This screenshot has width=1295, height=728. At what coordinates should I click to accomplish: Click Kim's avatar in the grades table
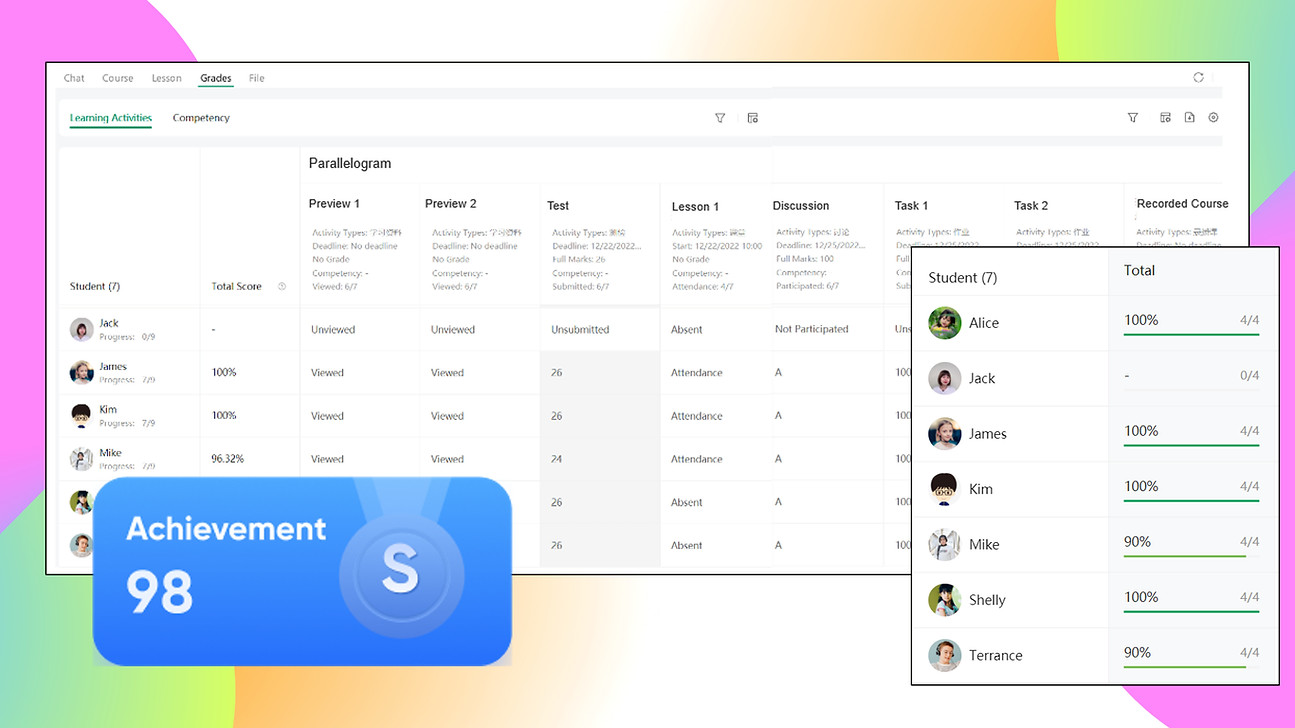click(x=82, y=416)
